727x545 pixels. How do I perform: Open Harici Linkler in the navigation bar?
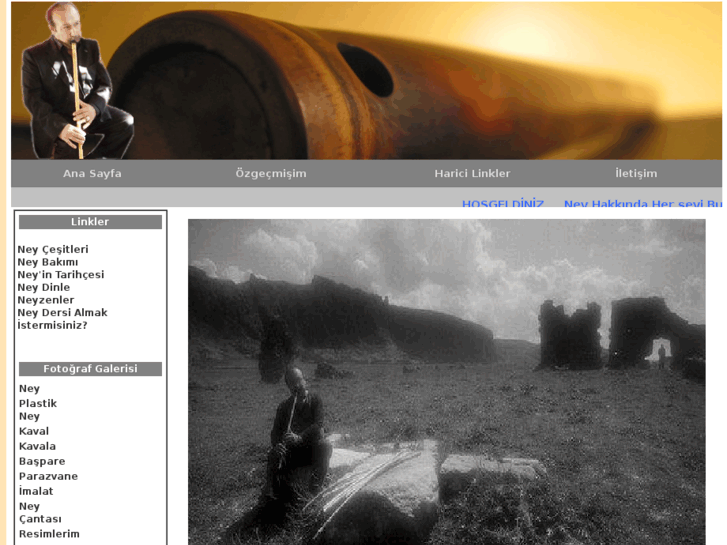point(472,173)
